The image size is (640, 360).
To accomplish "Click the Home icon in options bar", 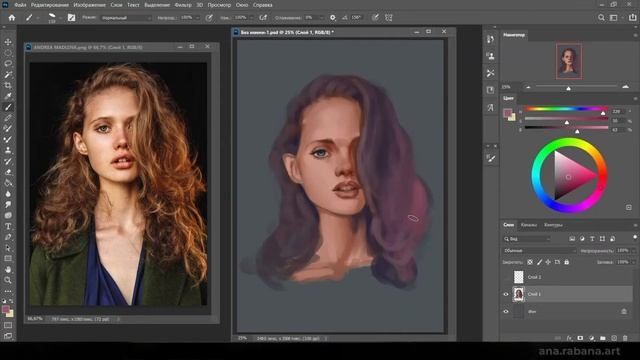I will click(x=12, y=18).
